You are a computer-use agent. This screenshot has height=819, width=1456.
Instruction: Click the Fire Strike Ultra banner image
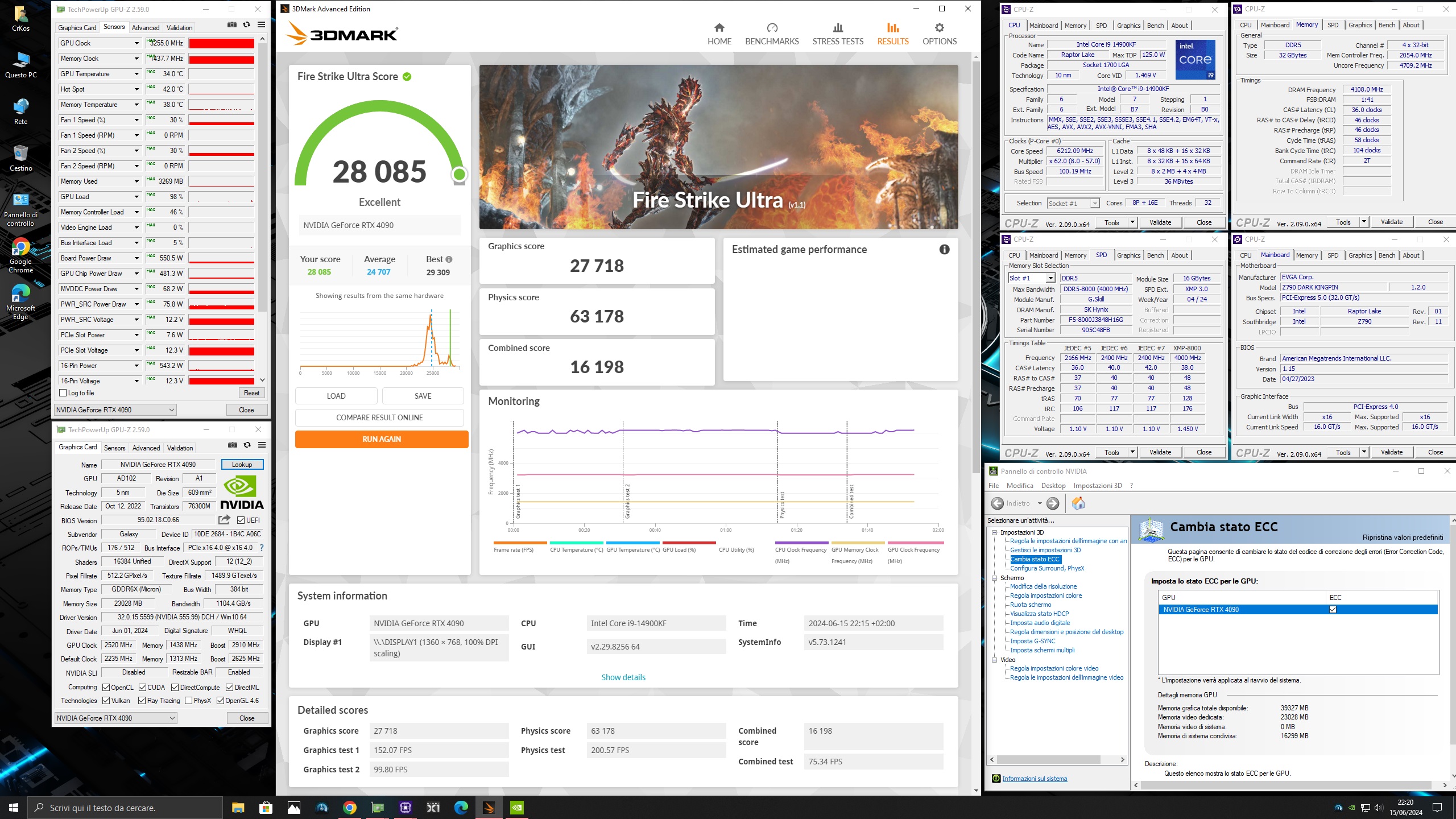point(718,147)
